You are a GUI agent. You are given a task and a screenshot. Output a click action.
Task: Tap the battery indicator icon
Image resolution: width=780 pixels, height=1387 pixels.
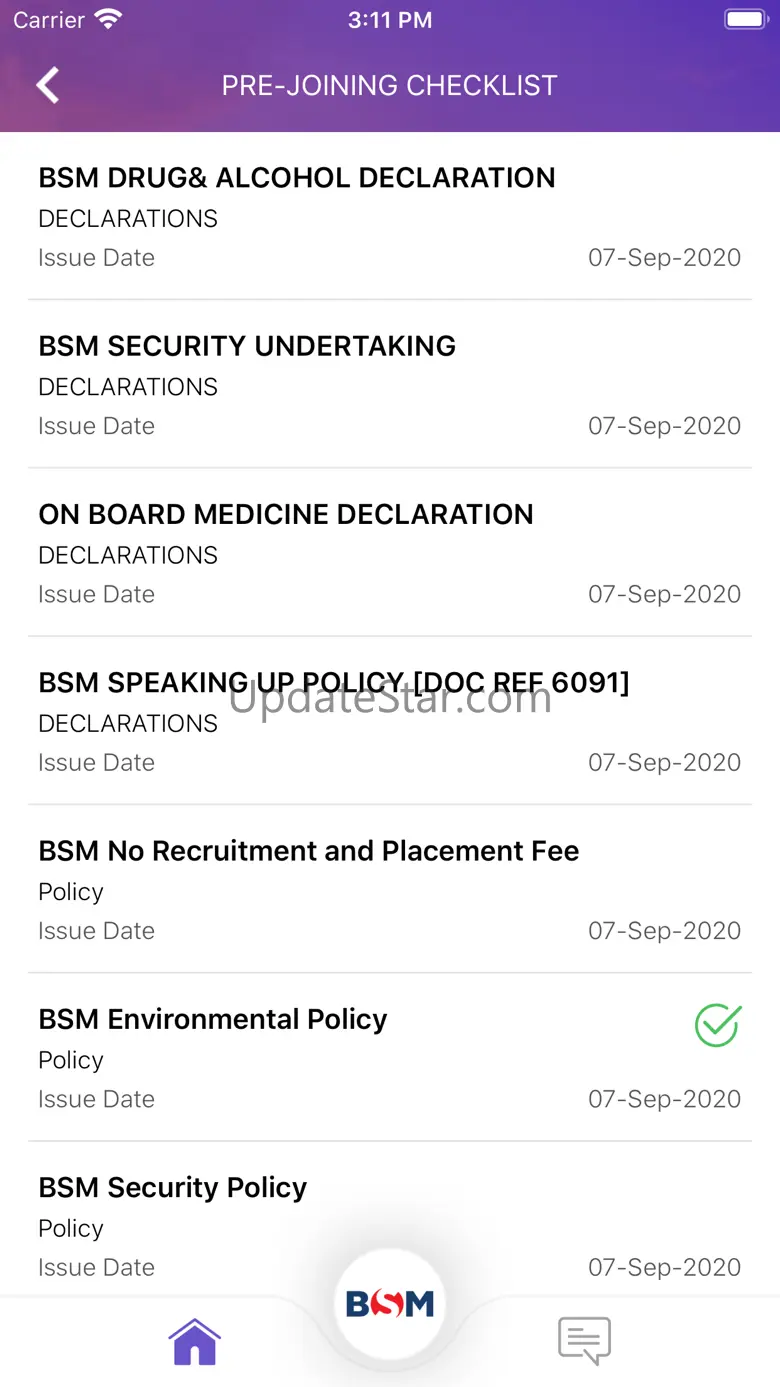tap(744, 20)
